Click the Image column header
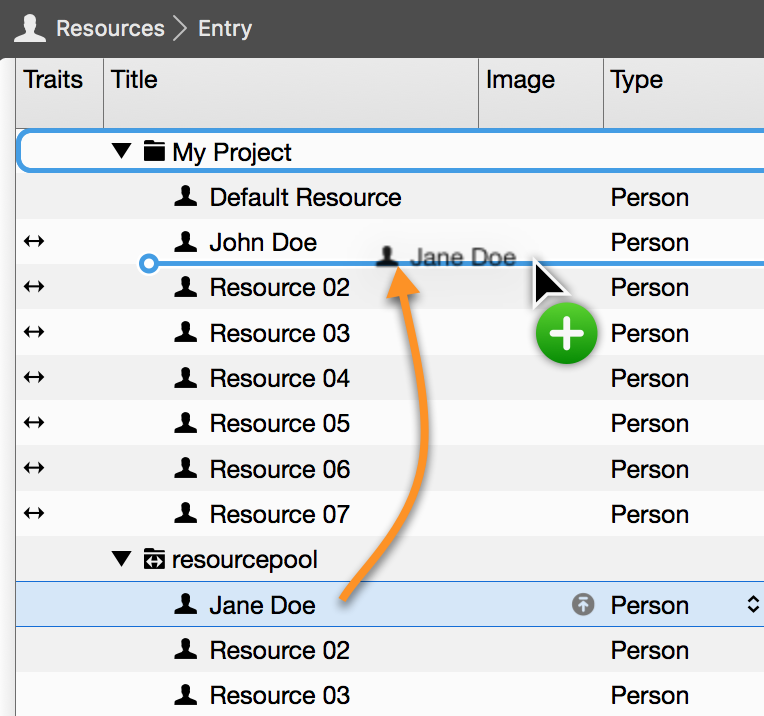This screenshot has height=716, width=764. click(520, 80)
